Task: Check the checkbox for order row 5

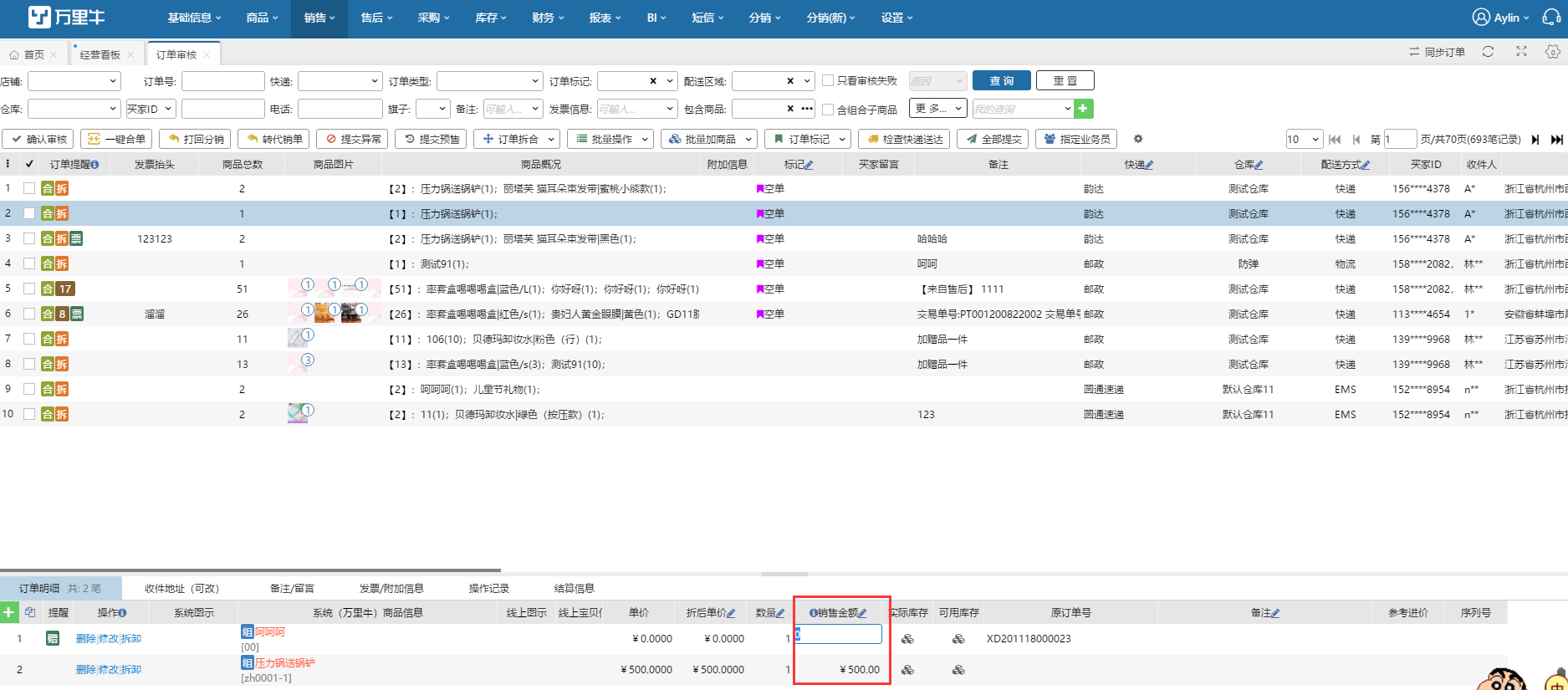Action: 29,289
